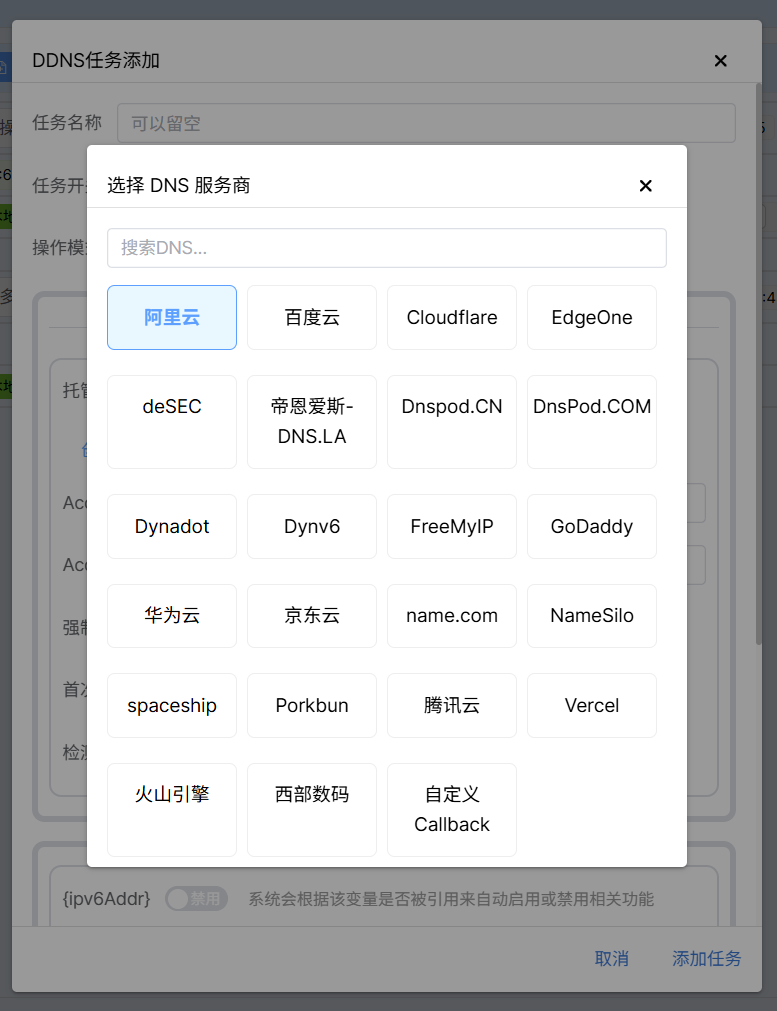Choose 百度云 provider card
The height and width of the screenshot is (1011, 777).
tap(311, 317)
